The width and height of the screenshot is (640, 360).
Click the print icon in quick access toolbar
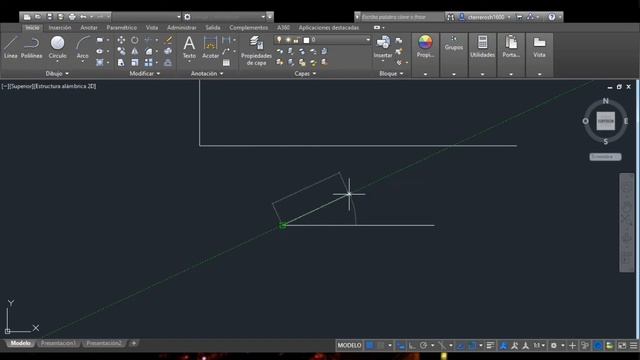pos(72,17)
